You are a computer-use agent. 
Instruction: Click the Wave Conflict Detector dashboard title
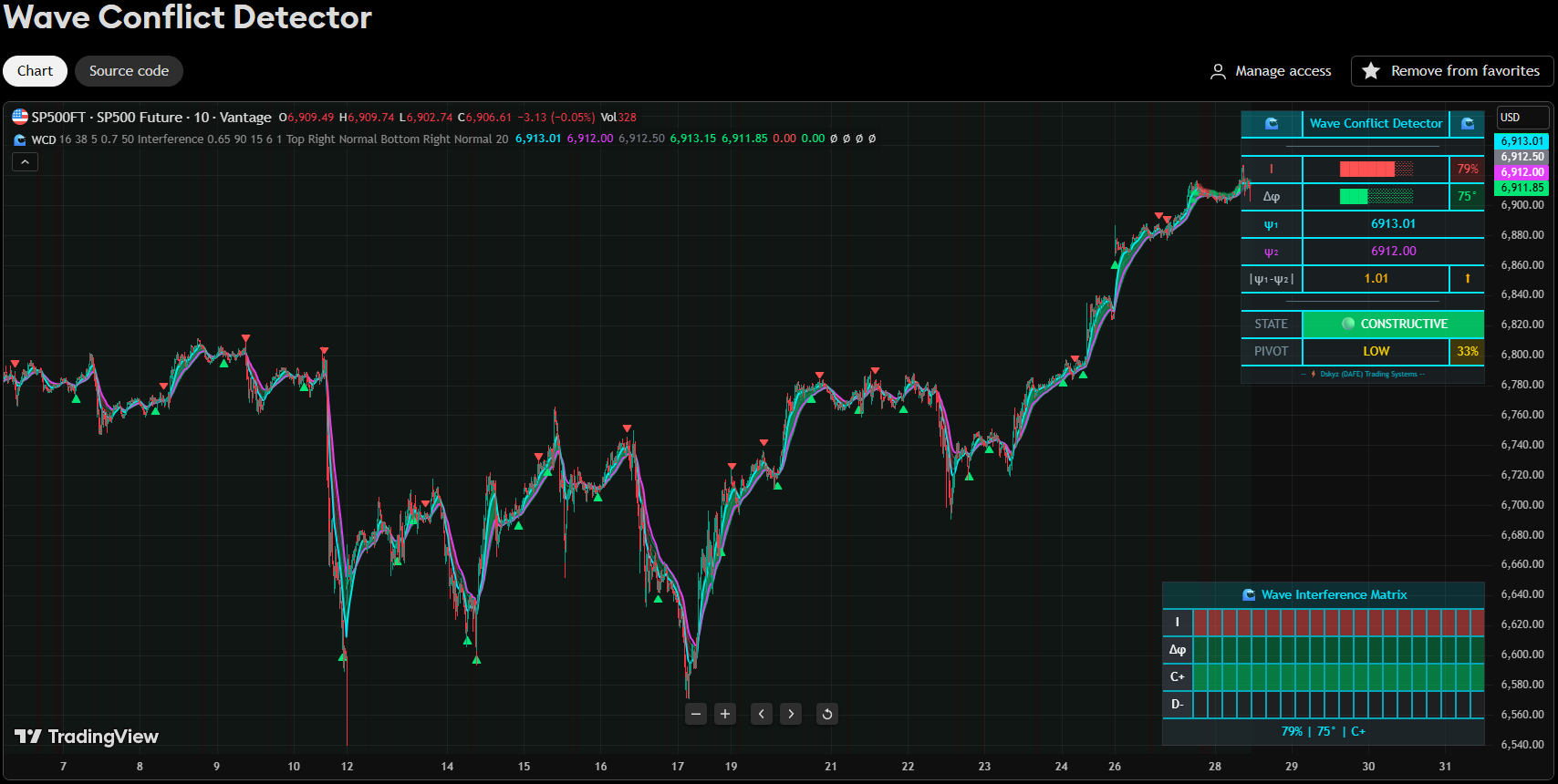pos(1376,123)
